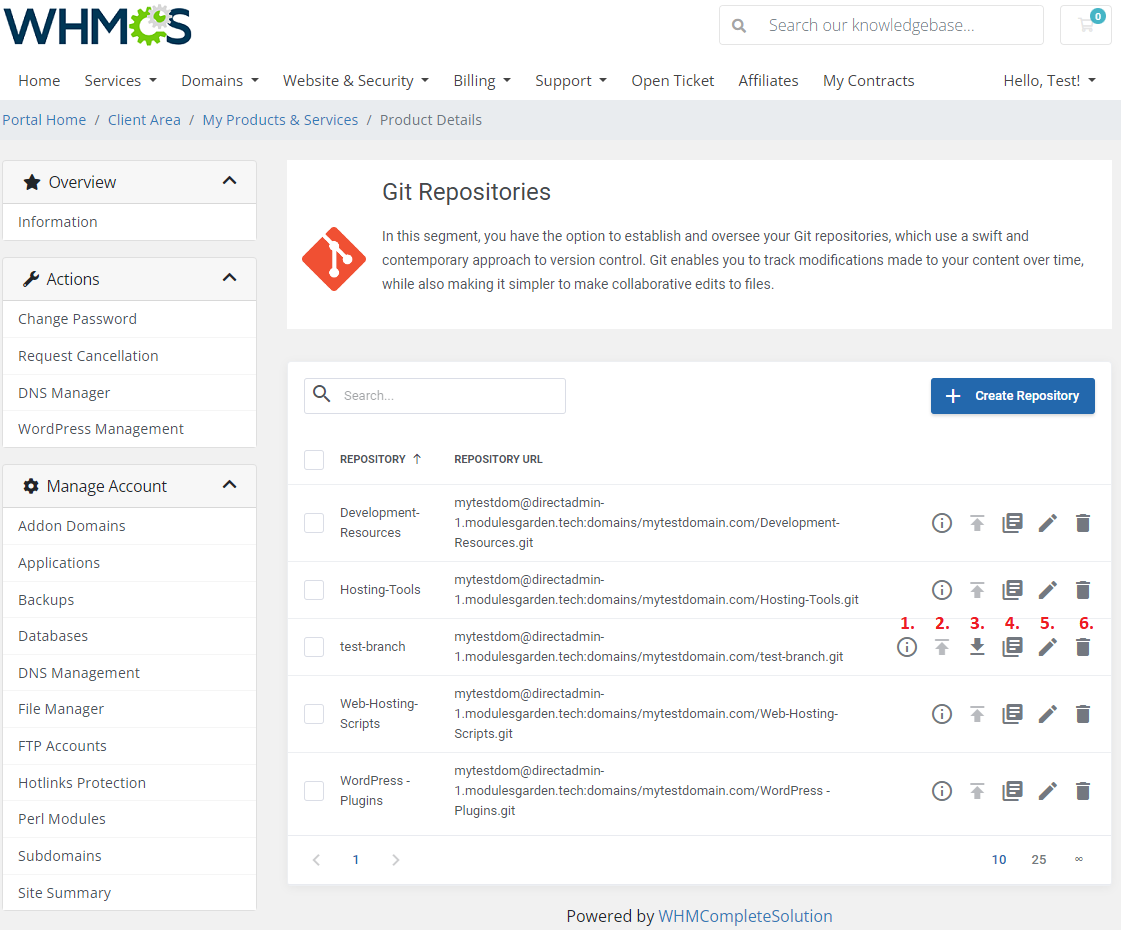Sort by the Repository column header
The width and height of the screenshot is (1121, 930).
click(380, 460)
